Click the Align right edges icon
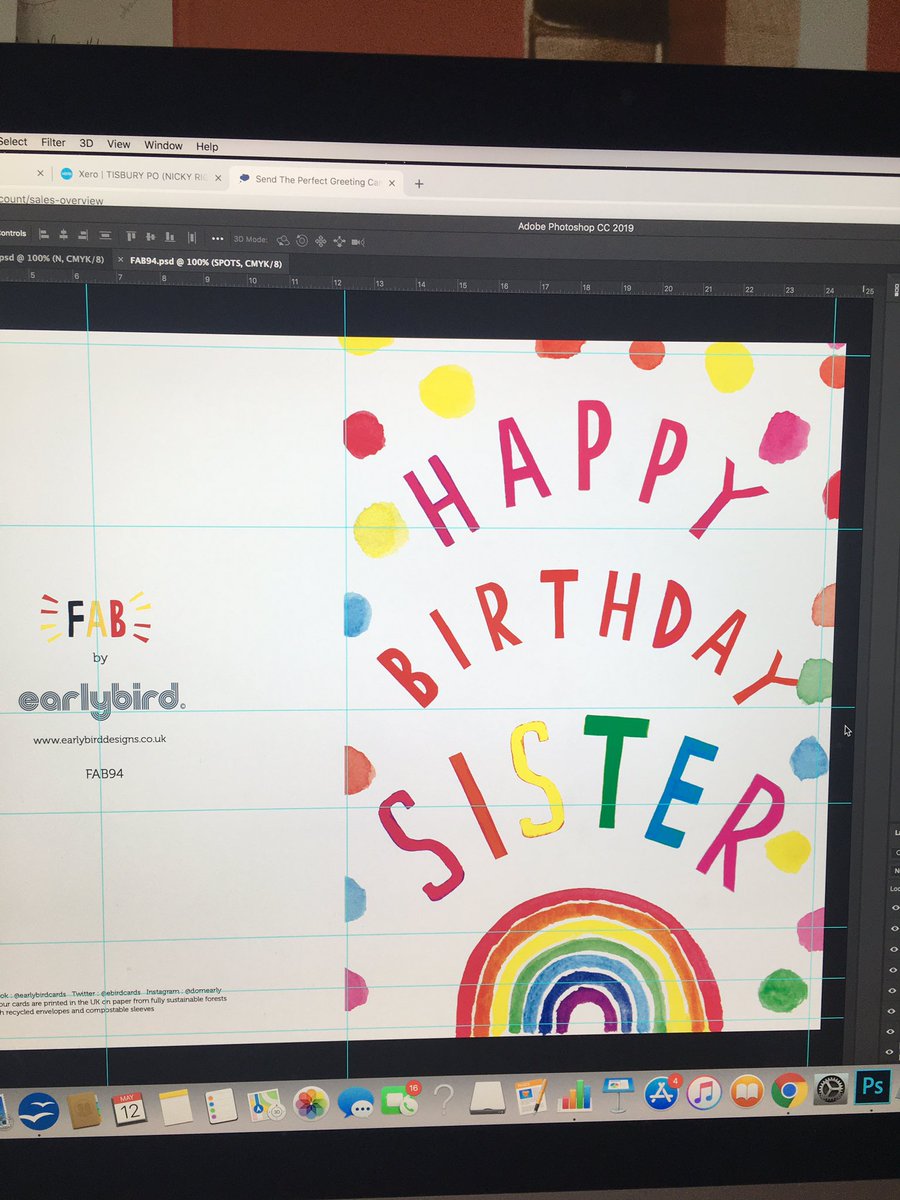The image size is (900, 1200). click(x=82, y=236)
